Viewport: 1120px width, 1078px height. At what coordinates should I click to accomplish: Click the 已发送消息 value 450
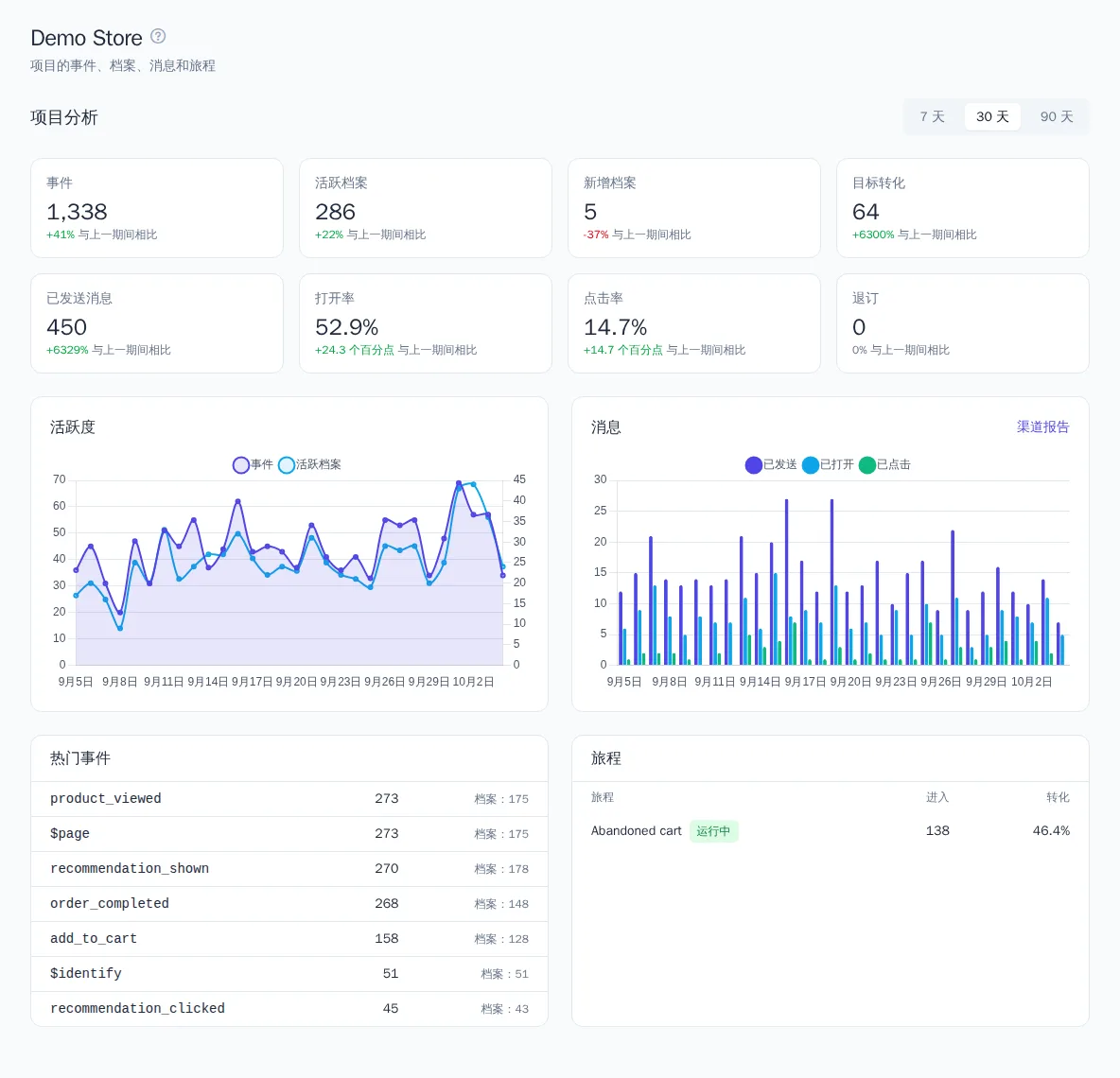tap(66, 328)
